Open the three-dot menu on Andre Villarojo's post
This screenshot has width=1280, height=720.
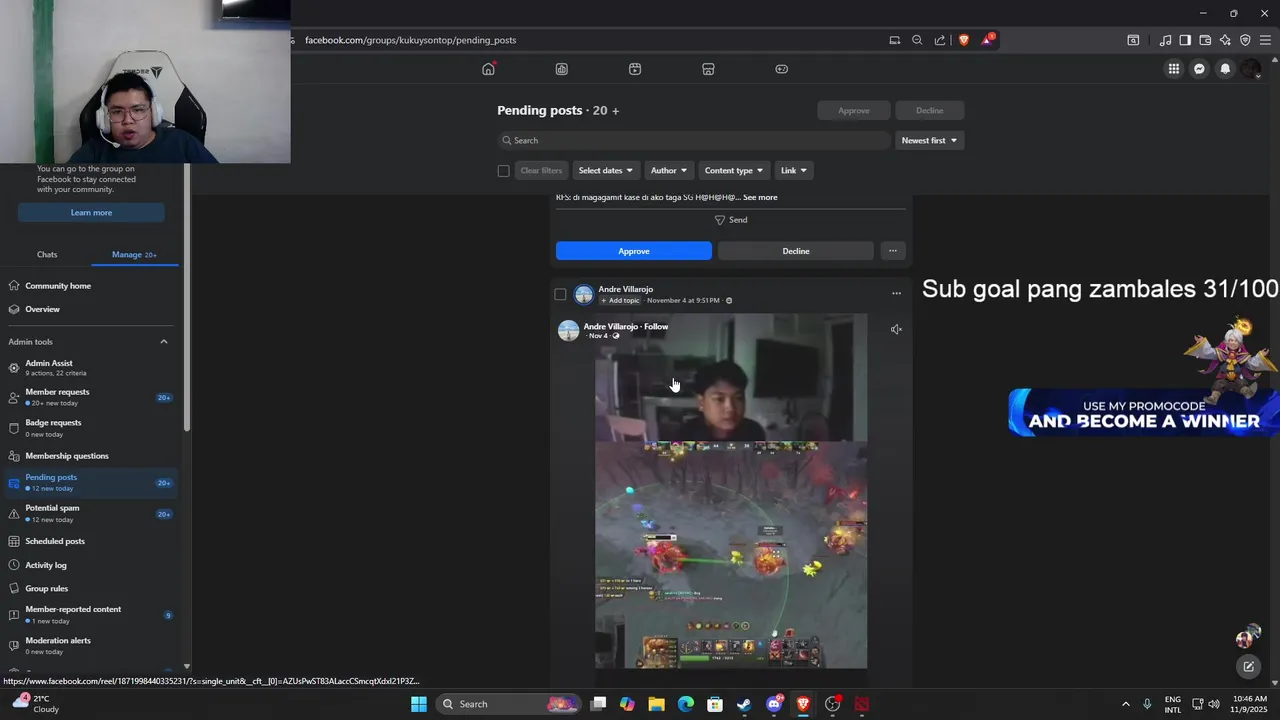click(x=896, y=294)
